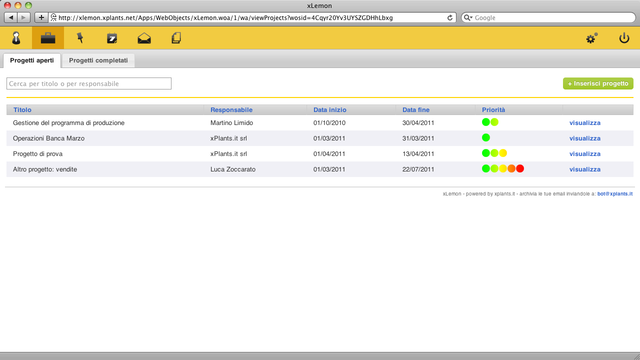
Task: Open the bot@xplants.it email link
Action: (615, 194)
